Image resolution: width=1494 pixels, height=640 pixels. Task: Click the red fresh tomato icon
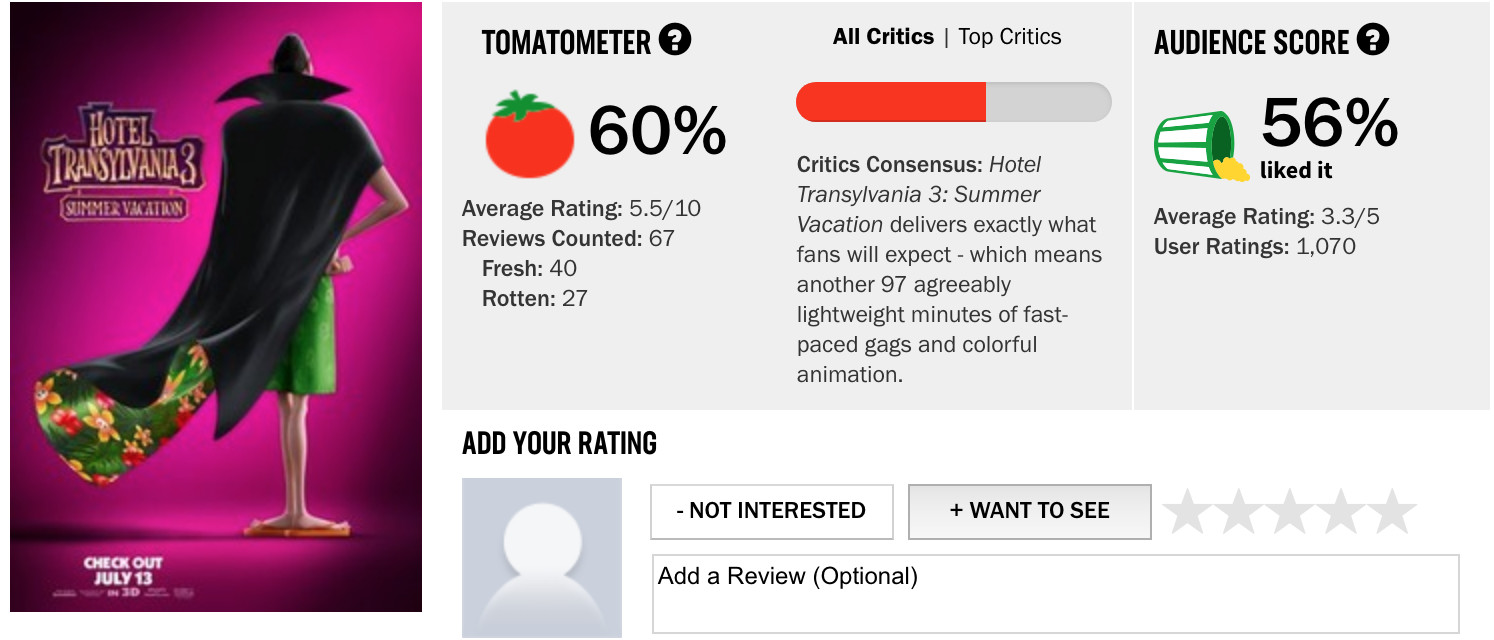[x=530, y=135]
